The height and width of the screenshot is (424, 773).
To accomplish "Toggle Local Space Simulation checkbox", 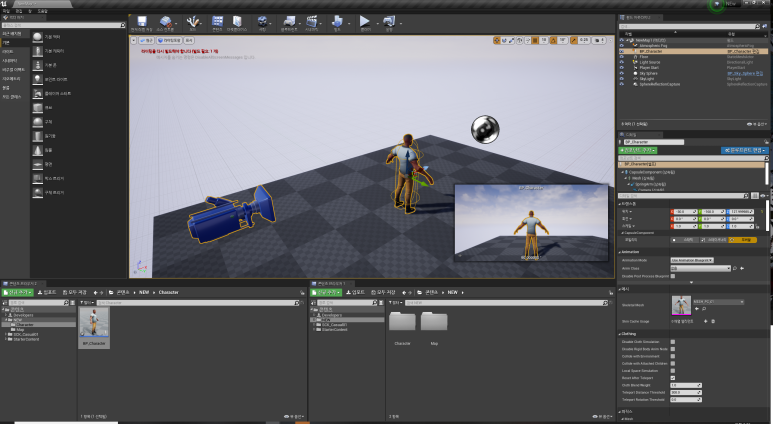I will click(x=673, y=371).
